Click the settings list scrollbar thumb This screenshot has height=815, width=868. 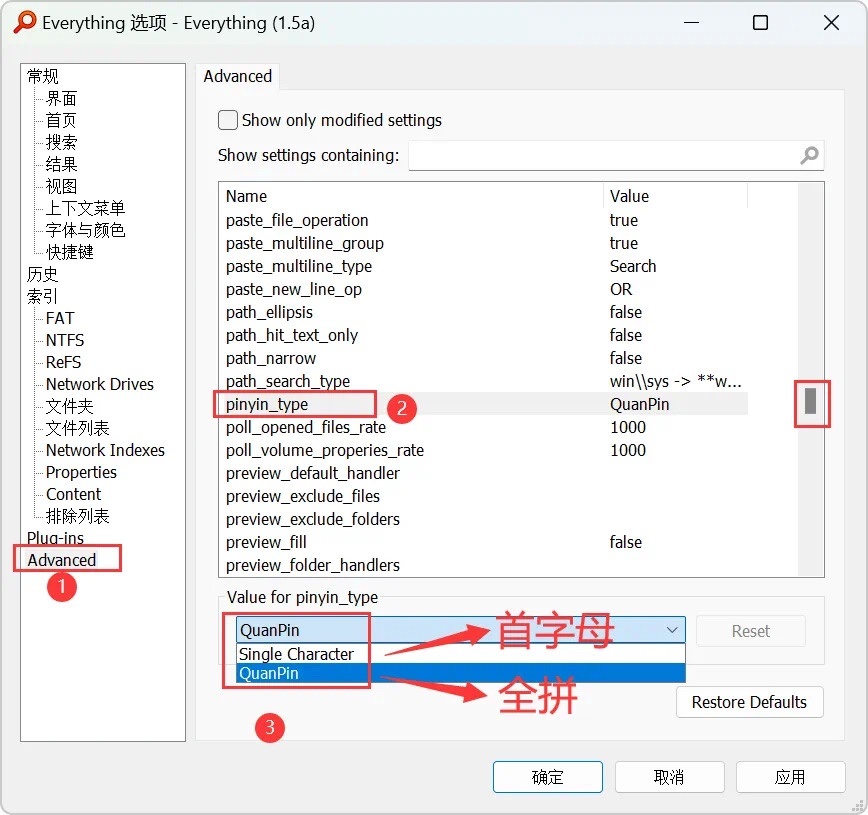[x=810, y=401]
